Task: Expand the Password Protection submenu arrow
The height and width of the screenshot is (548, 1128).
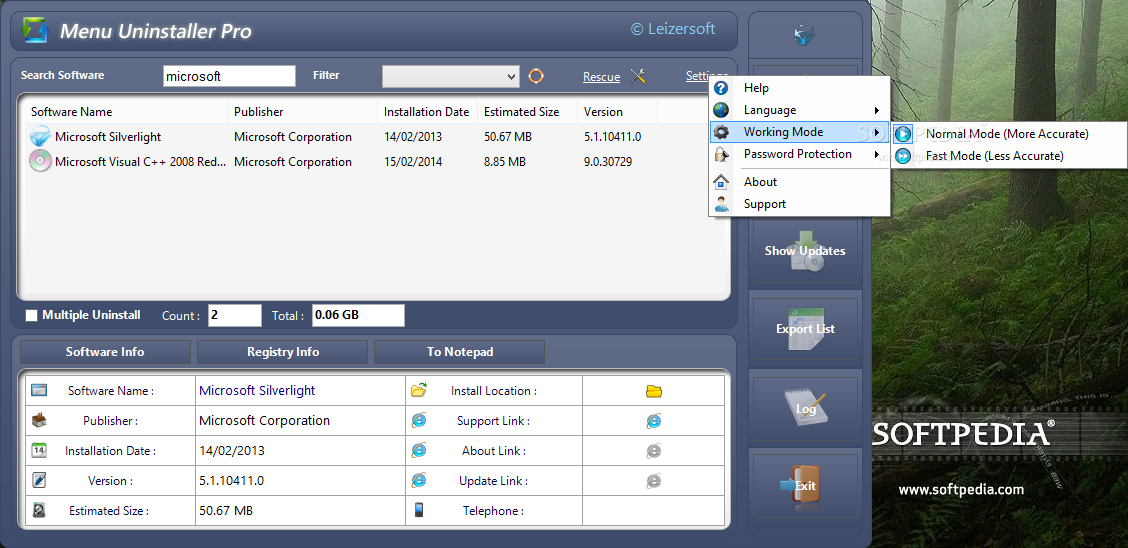Action: click(876, 154)
